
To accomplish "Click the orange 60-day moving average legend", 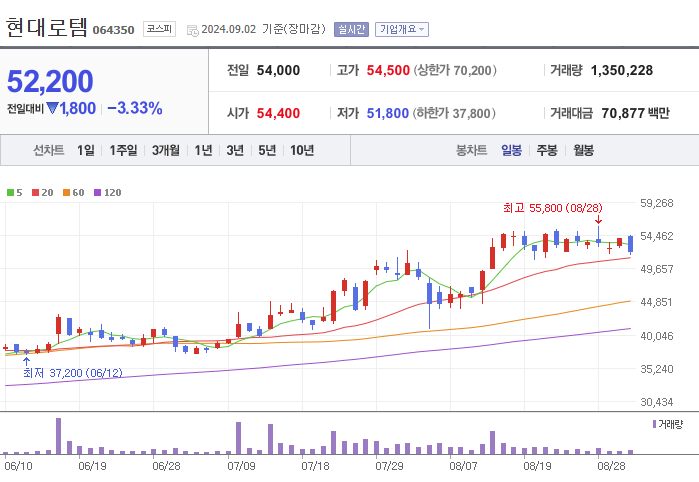I will pos(74,193).
